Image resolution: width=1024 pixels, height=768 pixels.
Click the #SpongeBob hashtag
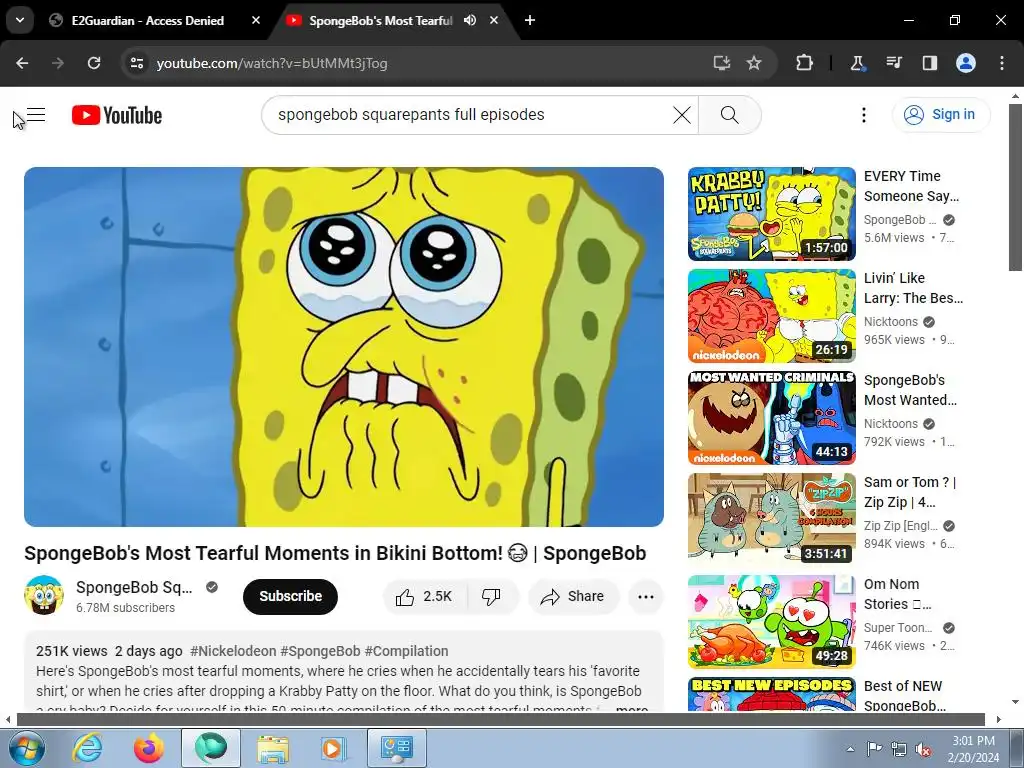click(320, 651)
